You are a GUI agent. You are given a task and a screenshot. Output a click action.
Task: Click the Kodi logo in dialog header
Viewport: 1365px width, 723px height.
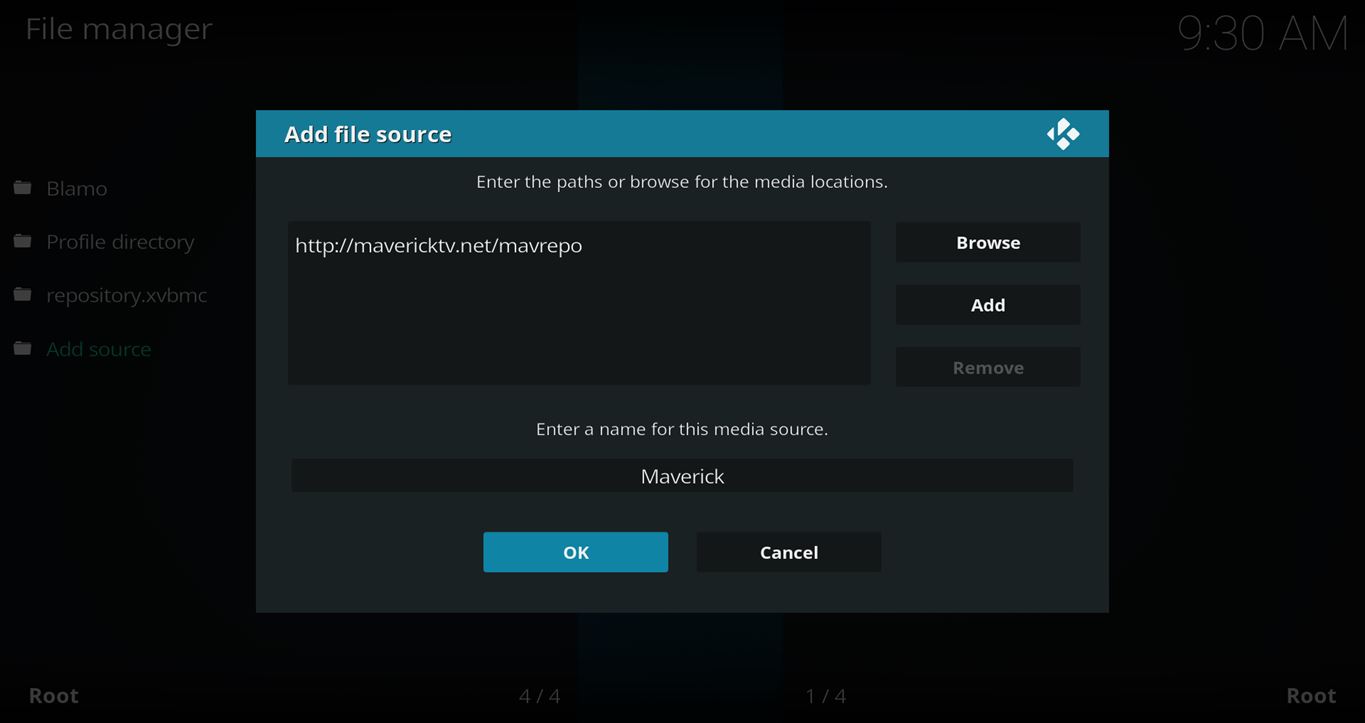coord(1062,134)
